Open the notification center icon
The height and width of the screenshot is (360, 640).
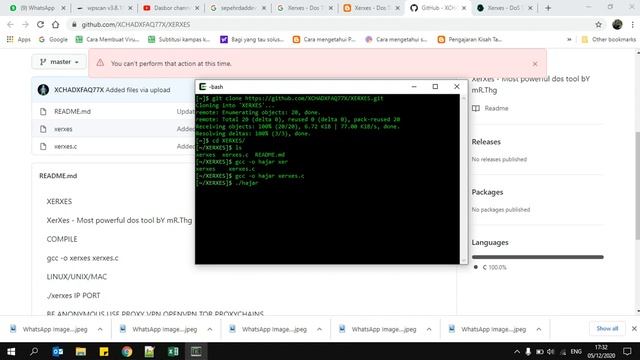[x=627, y=351]
